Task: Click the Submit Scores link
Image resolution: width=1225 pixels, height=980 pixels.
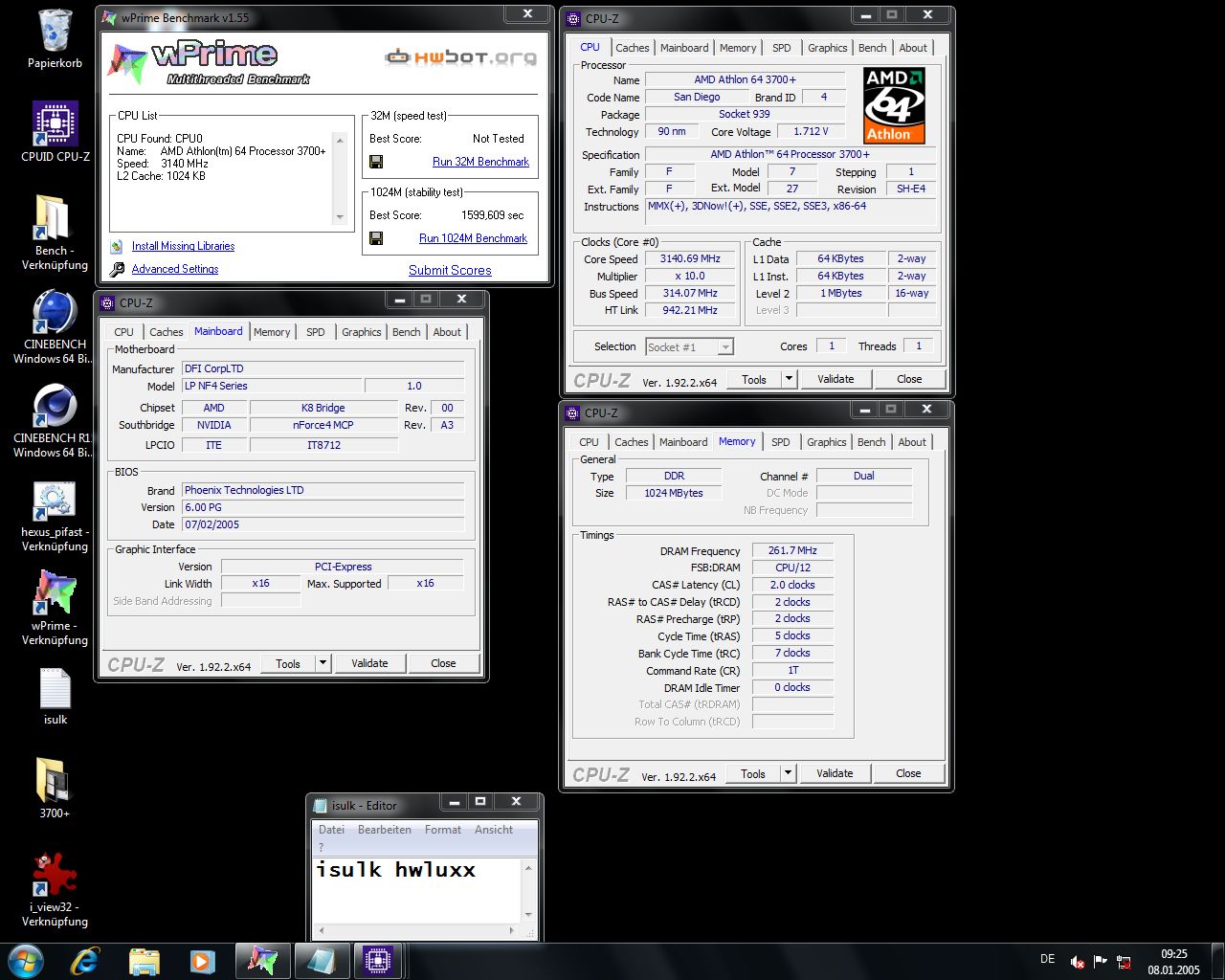Action: 450,270
